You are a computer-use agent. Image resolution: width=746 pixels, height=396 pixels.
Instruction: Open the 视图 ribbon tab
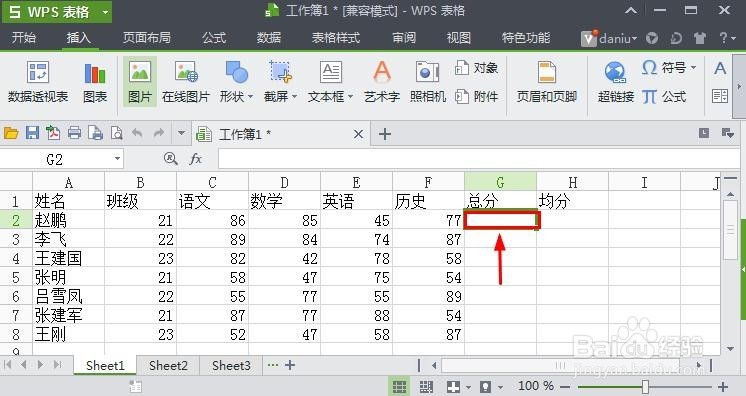pyautogui.click(x=459, y=38)
